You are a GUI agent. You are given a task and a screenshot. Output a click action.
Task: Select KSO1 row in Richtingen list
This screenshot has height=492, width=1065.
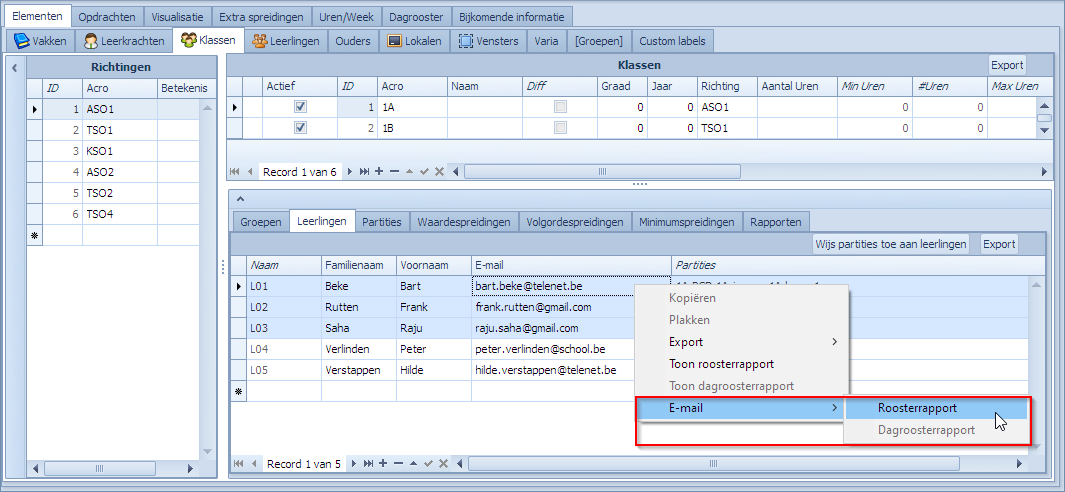click(x=113, y=150)
